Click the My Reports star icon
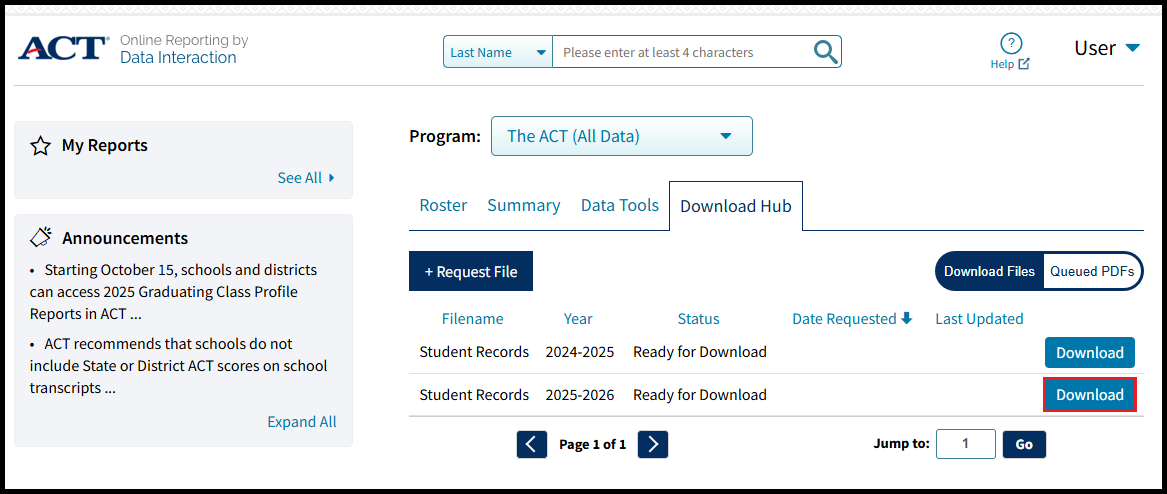This screenshot has width=1167, height=494. point(40,146)
